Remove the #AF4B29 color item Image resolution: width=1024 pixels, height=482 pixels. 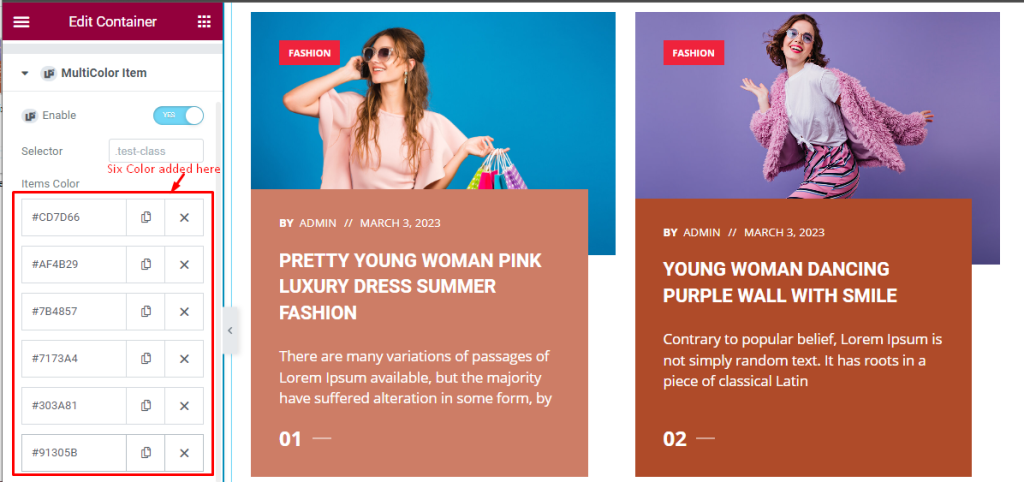coord(184,265)
